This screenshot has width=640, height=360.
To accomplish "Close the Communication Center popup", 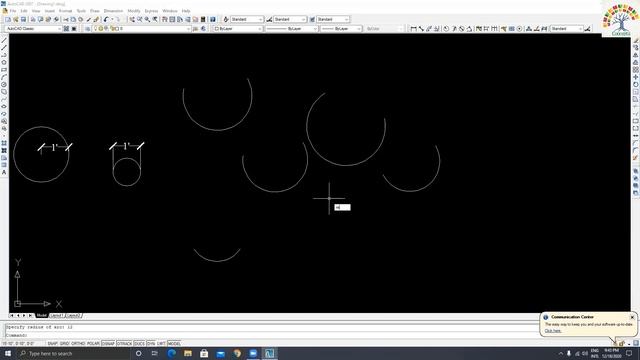I will (632, 317).
